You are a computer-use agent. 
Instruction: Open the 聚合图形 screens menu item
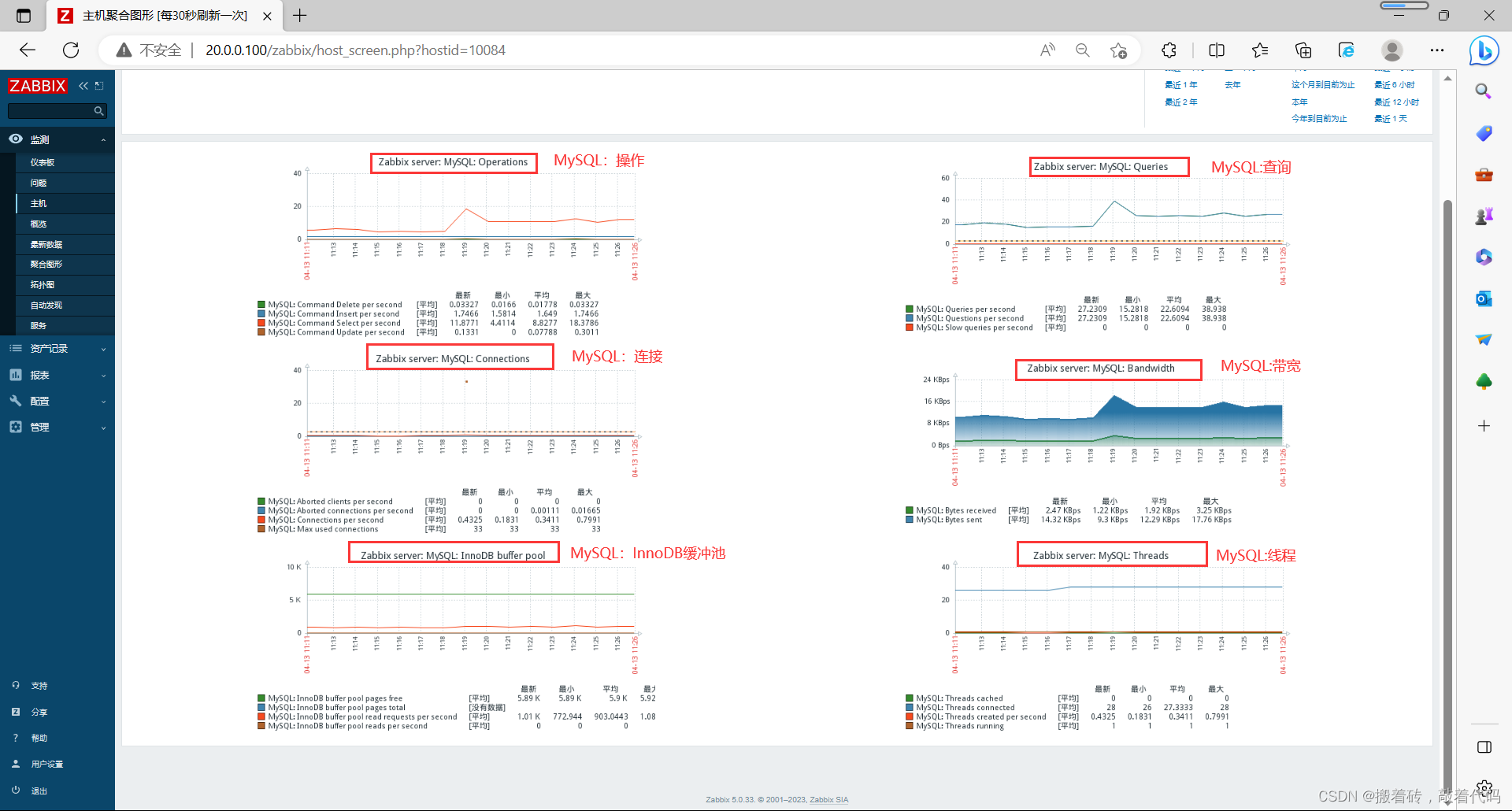(x=46, y=264)
